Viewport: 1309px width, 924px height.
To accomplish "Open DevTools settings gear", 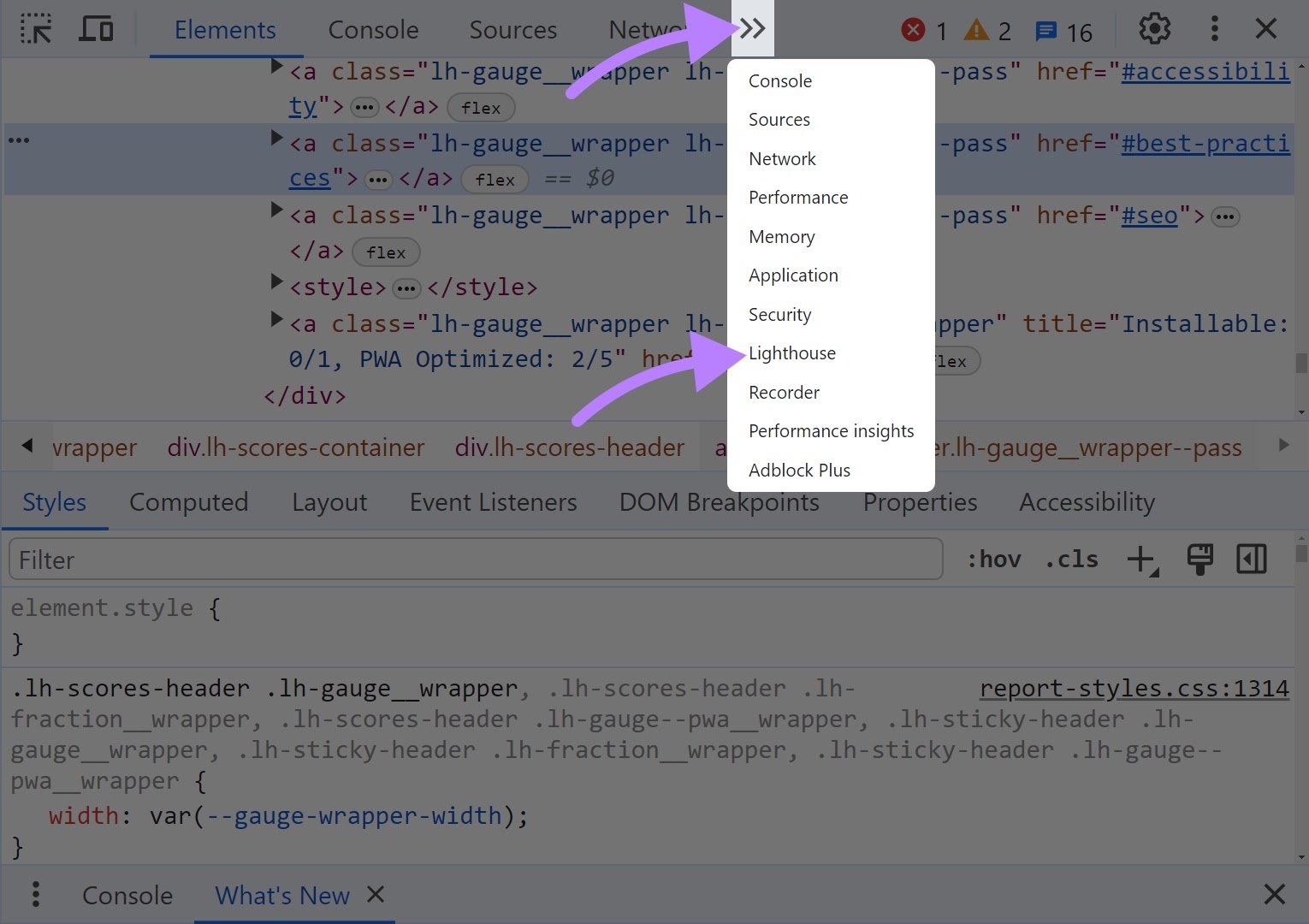I will [x=1154, y=30].
